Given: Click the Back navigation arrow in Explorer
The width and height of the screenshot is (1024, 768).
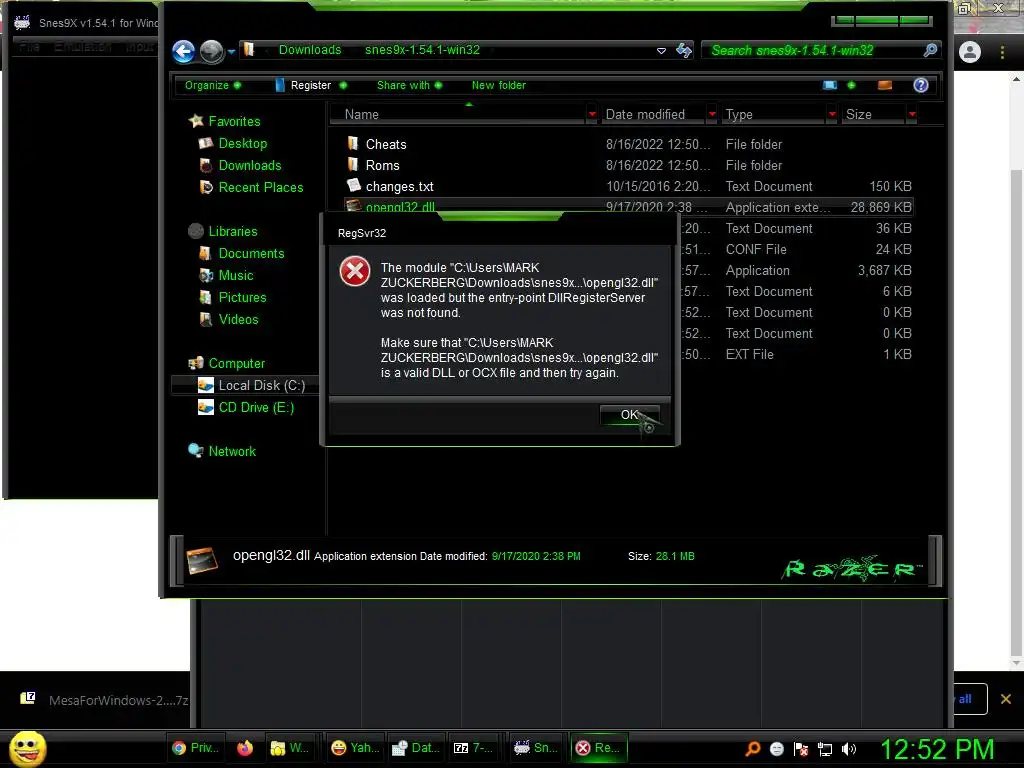Looking at the screenshot, I should (x=184, y=52).
